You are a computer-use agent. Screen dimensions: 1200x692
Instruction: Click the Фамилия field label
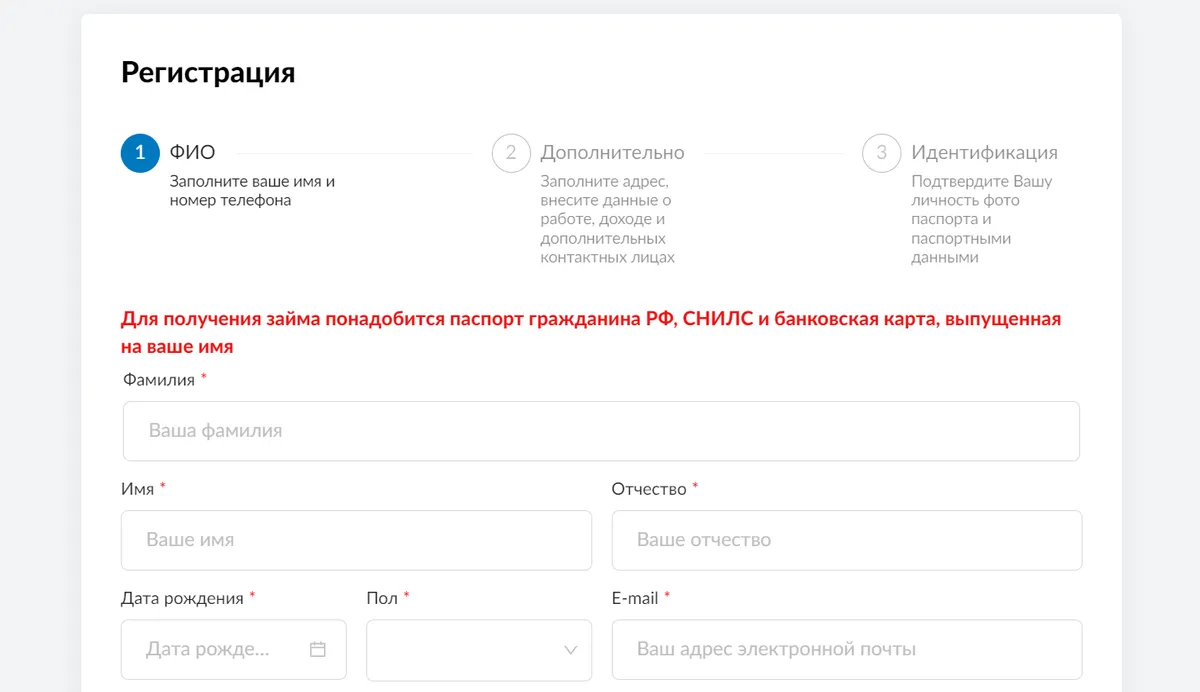159,380
